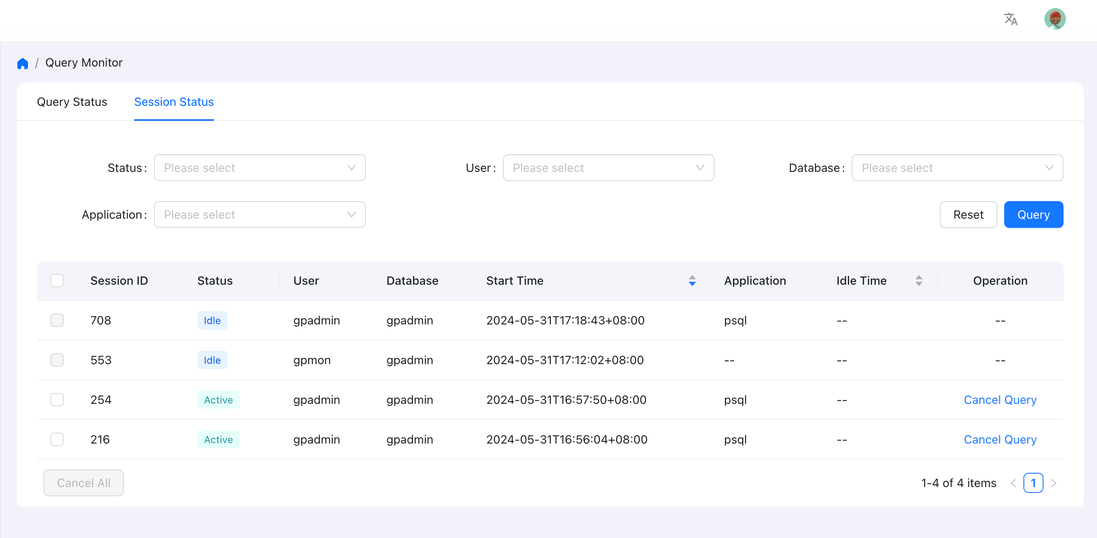Expand the Status filter dropdown
The width and height of the screenshot is (1097, 538).
tap(259, 168)
